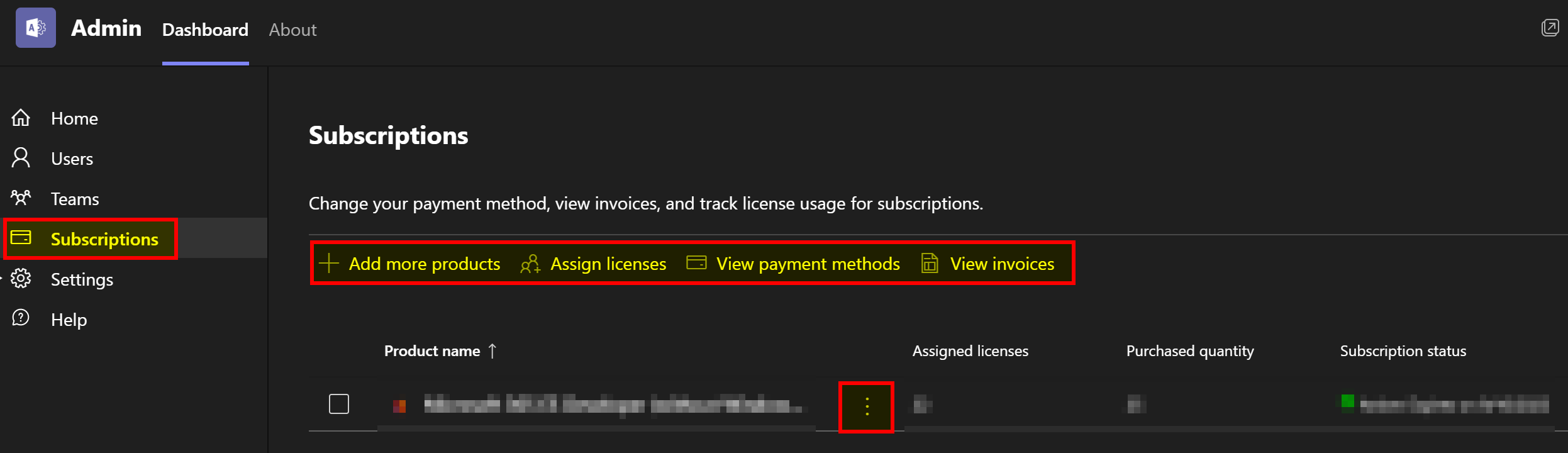Click the Admin app logo icon

point(35,28)
